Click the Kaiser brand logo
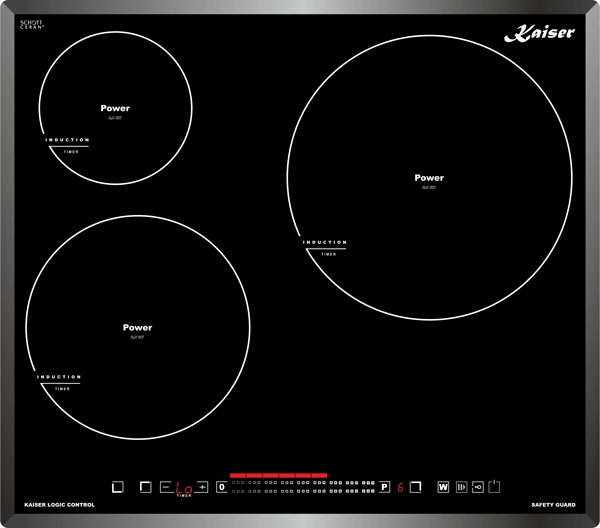This screenshot has height=528, width=600. pos(538,33)
